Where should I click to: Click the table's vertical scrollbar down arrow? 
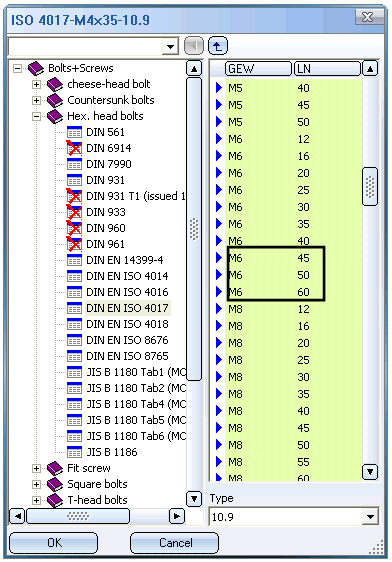(x=370, y=472)
